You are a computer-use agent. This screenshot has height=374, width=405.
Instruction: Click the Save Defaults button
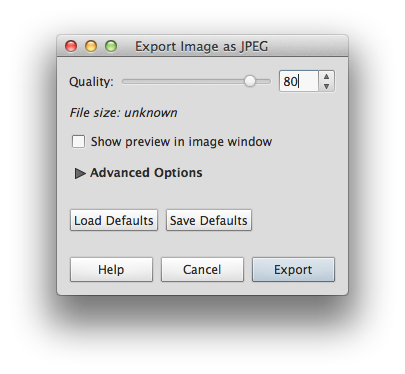pos(209,220)
